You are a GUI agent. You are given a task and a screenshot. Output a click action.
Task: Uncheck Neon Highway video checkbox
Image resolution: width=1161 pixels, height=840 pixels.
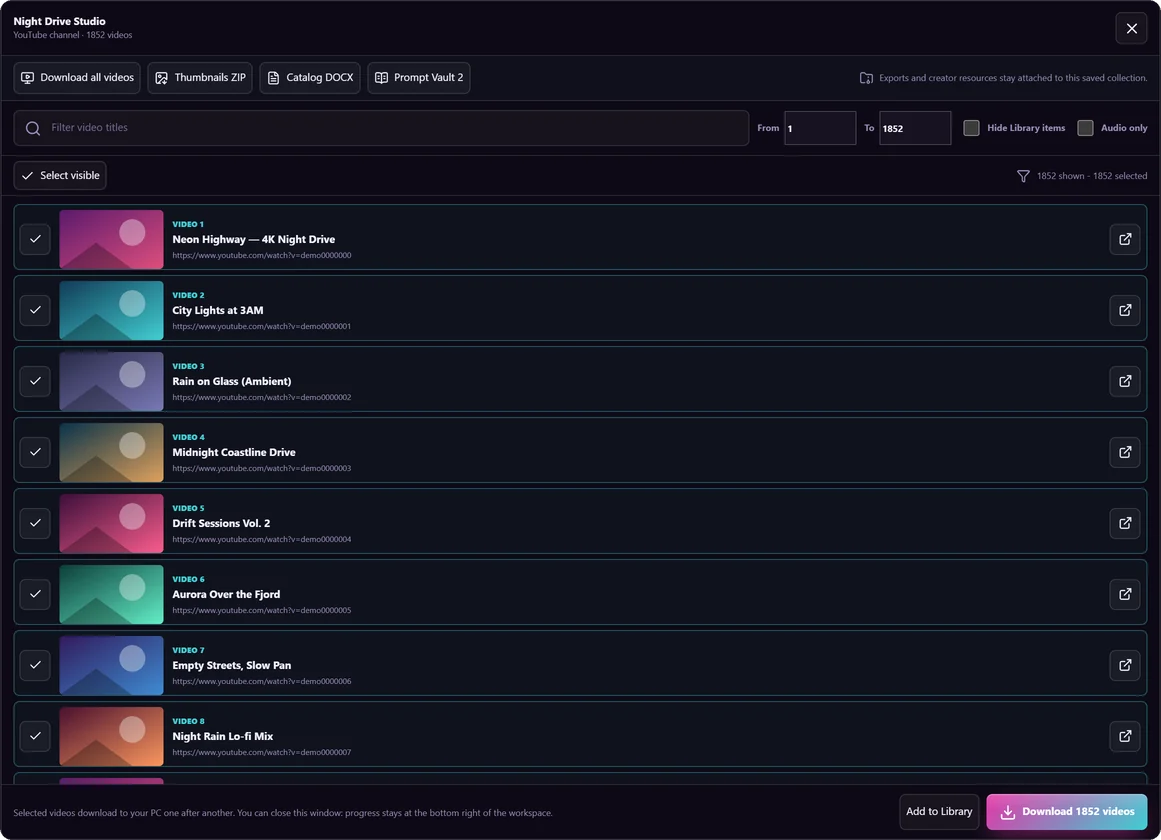point(35,239)
